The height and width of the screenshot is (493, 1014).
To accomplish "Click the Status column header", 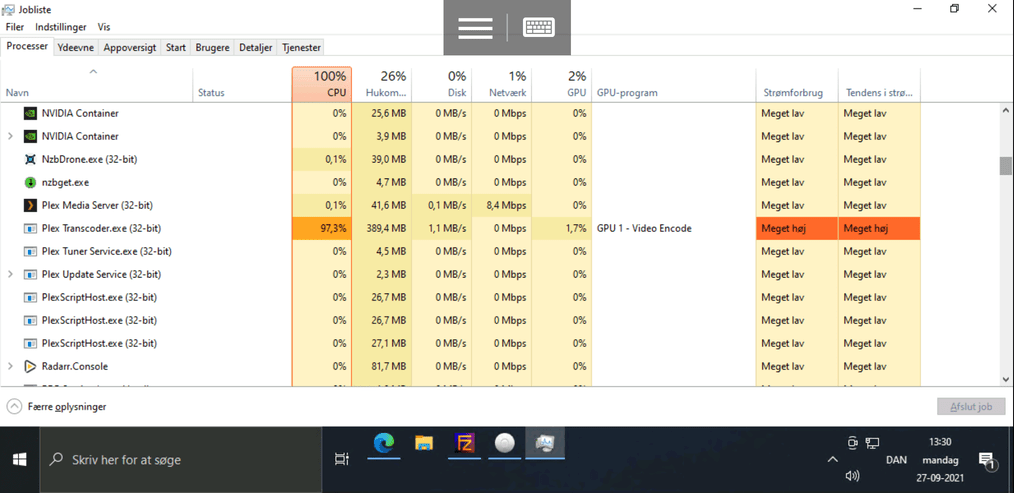I will pos(242,84).
